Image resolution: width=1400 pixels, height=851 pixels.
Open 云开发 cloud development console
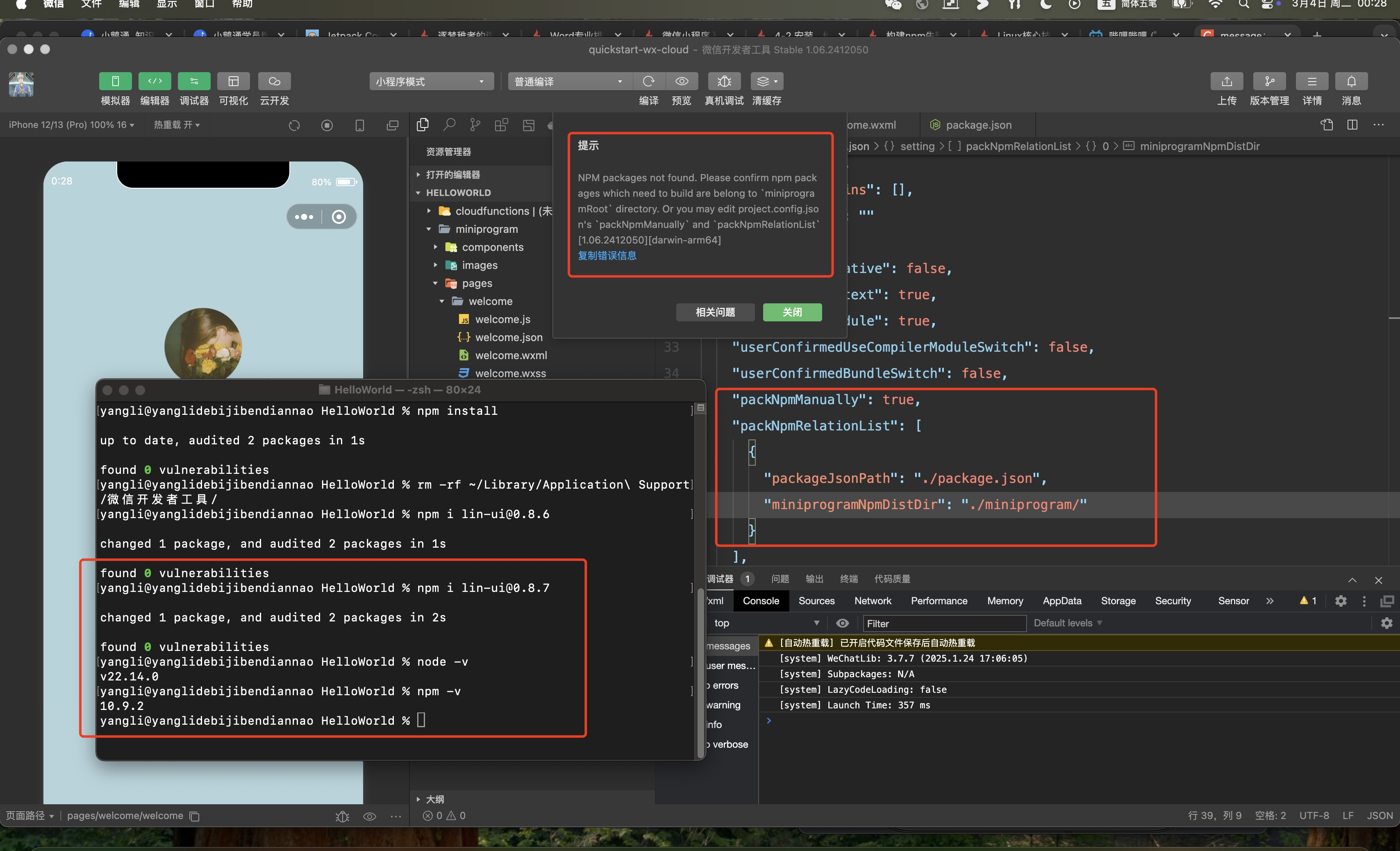275,81
